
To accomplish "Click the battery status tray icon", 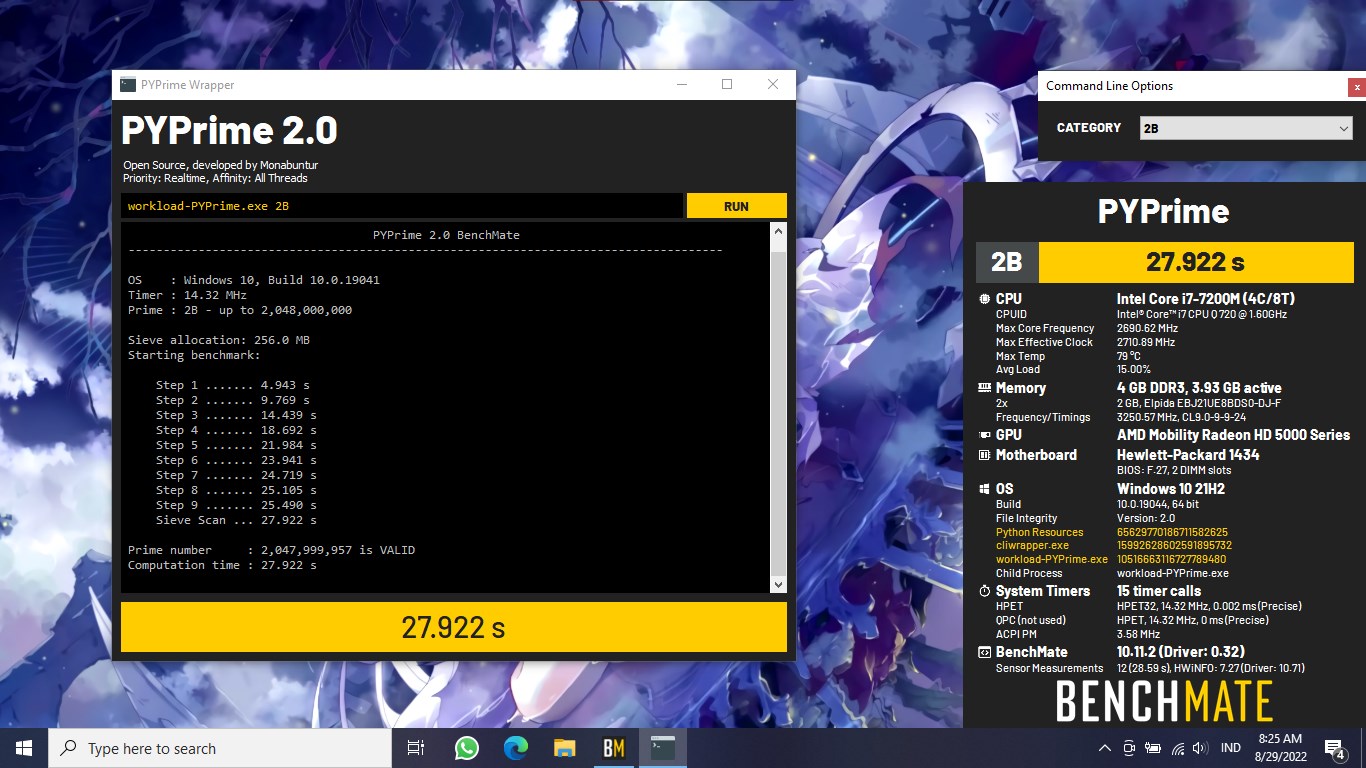I will pyautogui.click(x=1153, y=748).
